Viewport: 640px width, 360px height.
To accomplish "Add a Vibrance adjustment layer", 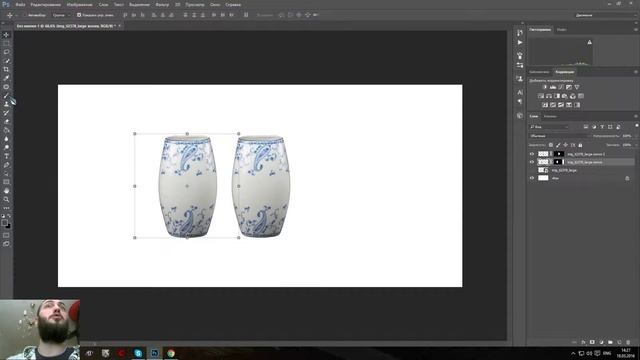I will point(577,87).
